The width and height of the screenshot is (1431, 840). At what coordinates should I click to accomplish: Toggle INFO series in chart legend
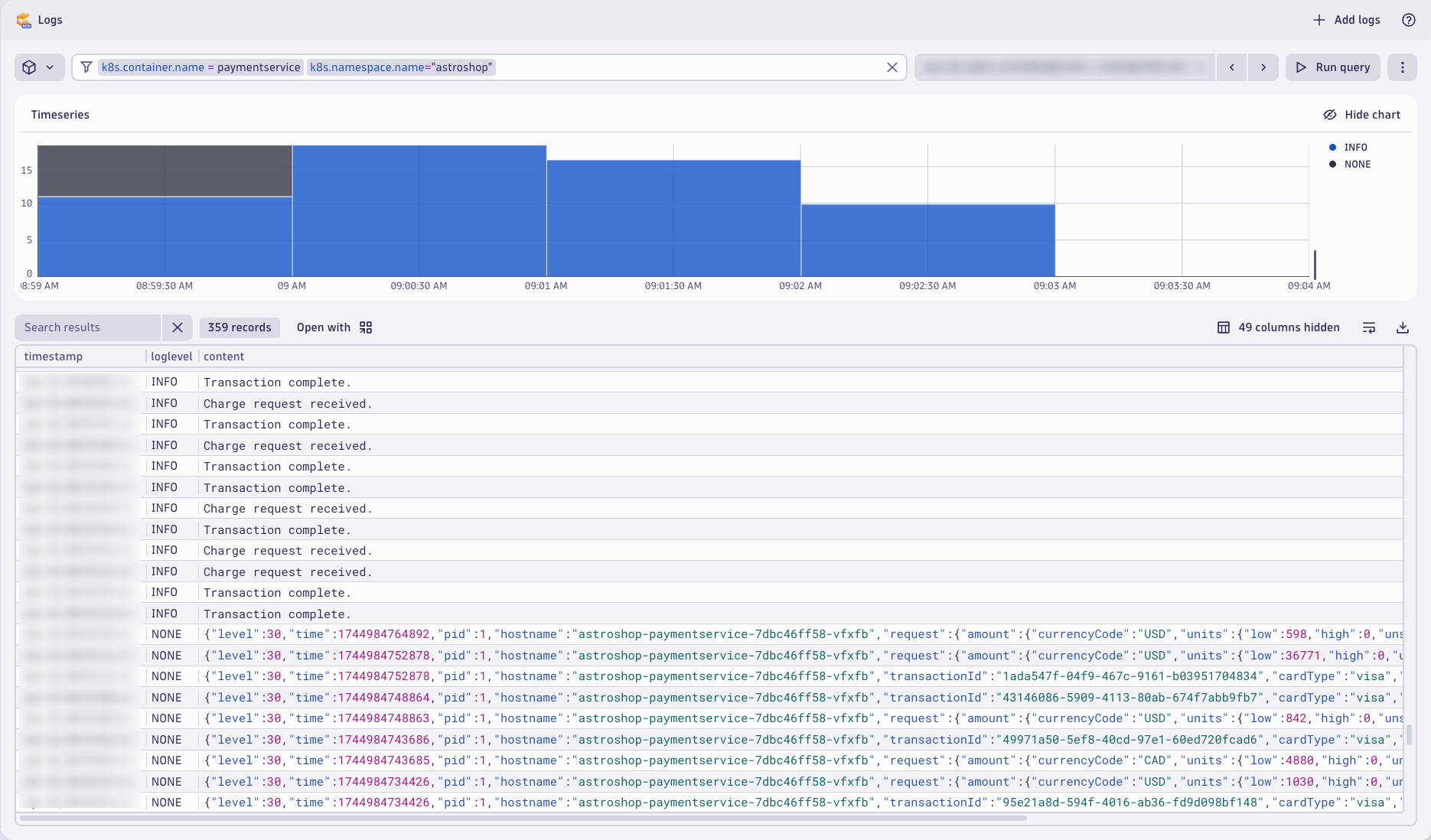(x=1348, y=147)
